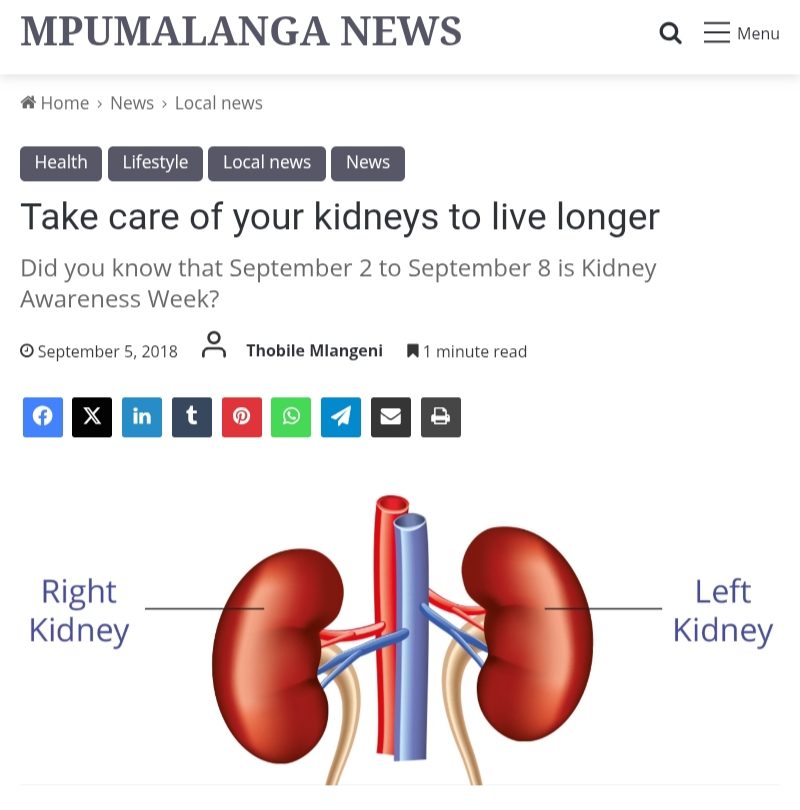Share the article on LinkedIn
800x810 pixels.
[x=142, y=417]
